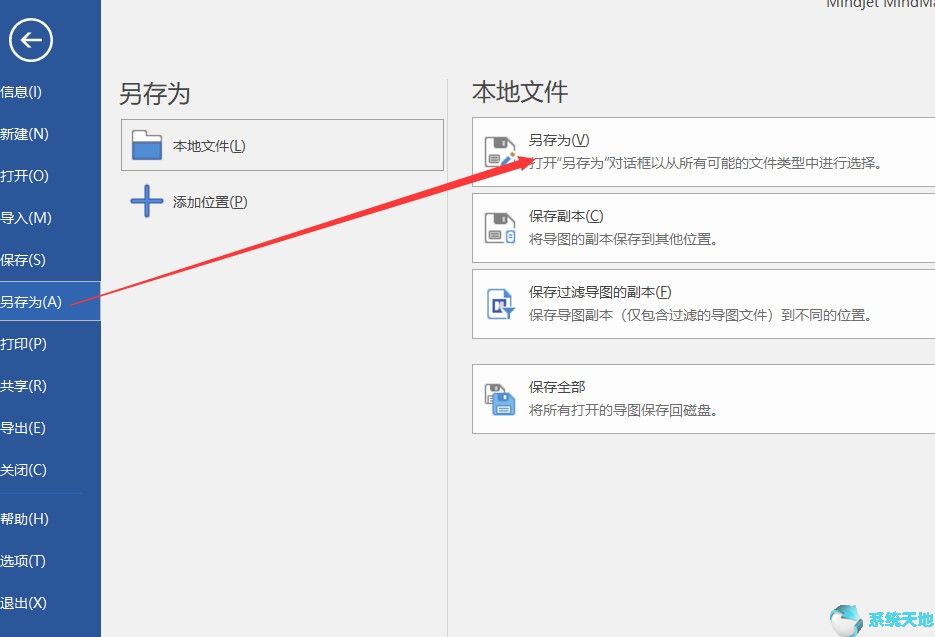Click the 保存全部 save-all disk icon
Image resolution: width=935 pixels, height=637 pixels.
pyautogui.click(x=499, y=397)
